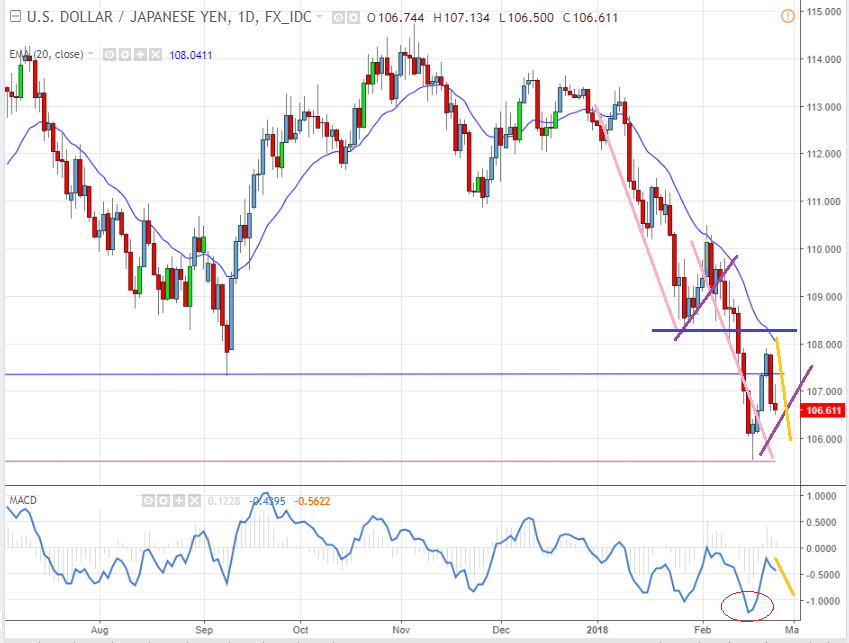The height and width of the screenshot is (643, 849).
Task: Click the plus icon beside the MACD legend
Action: [179, 501]
